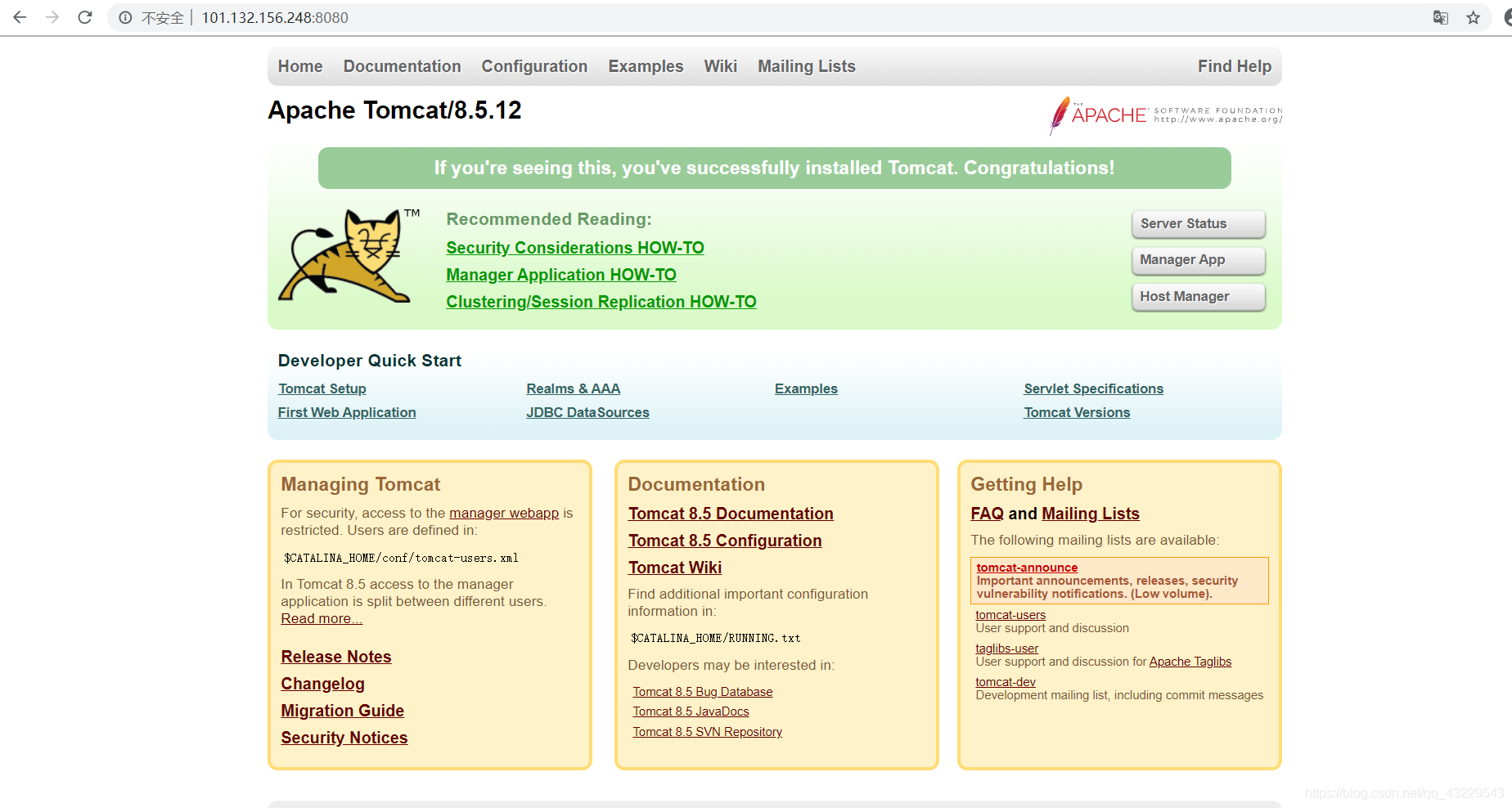Open Mailing Lists link in Getting Help
This screenshot has width=1512, height=808.
(x=1091, y=514)
